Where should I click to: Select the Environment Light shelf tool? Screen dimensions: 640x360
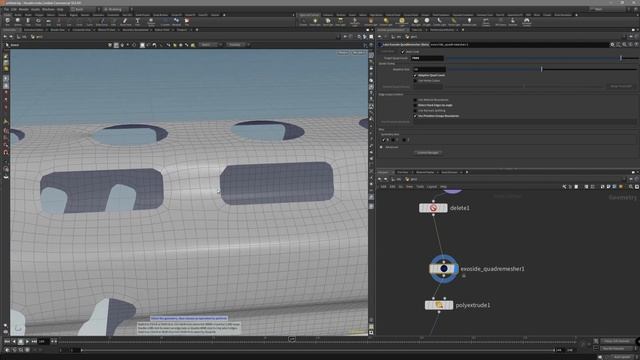[x=402, y=21]
